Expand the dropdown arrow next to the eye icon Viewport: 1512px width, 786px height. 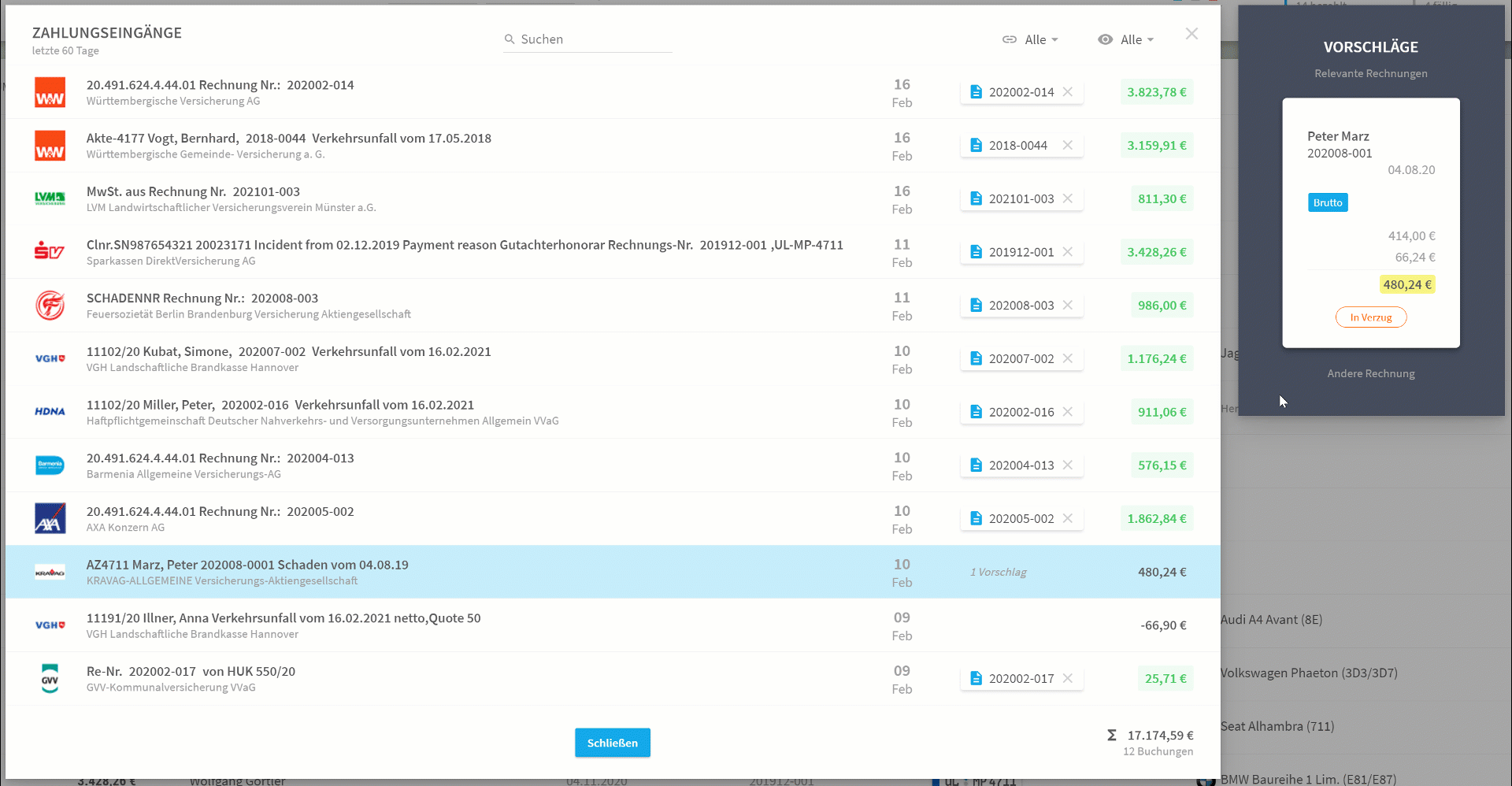click(1151, 39)
